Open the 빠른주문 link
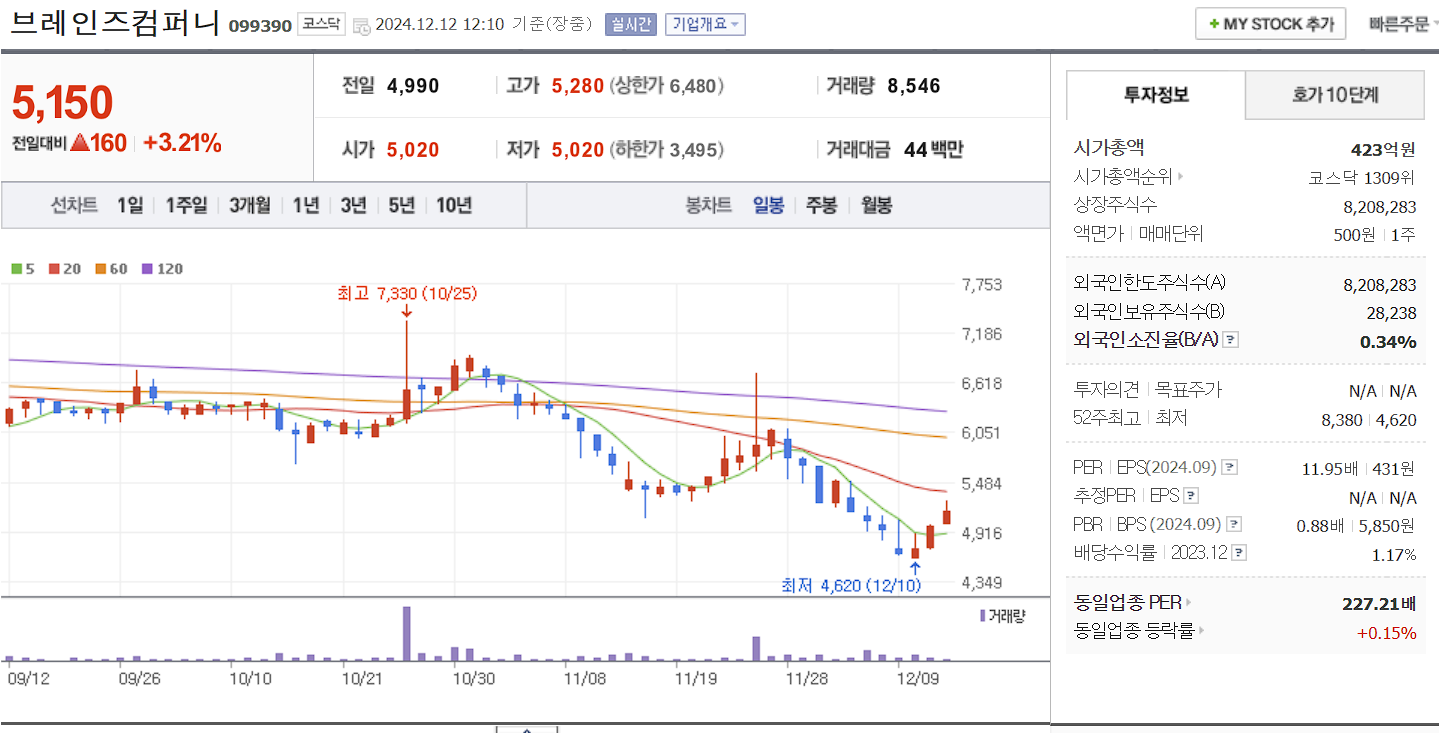Viewport: 1439px width, 733px height. [x=1398, y=22]
